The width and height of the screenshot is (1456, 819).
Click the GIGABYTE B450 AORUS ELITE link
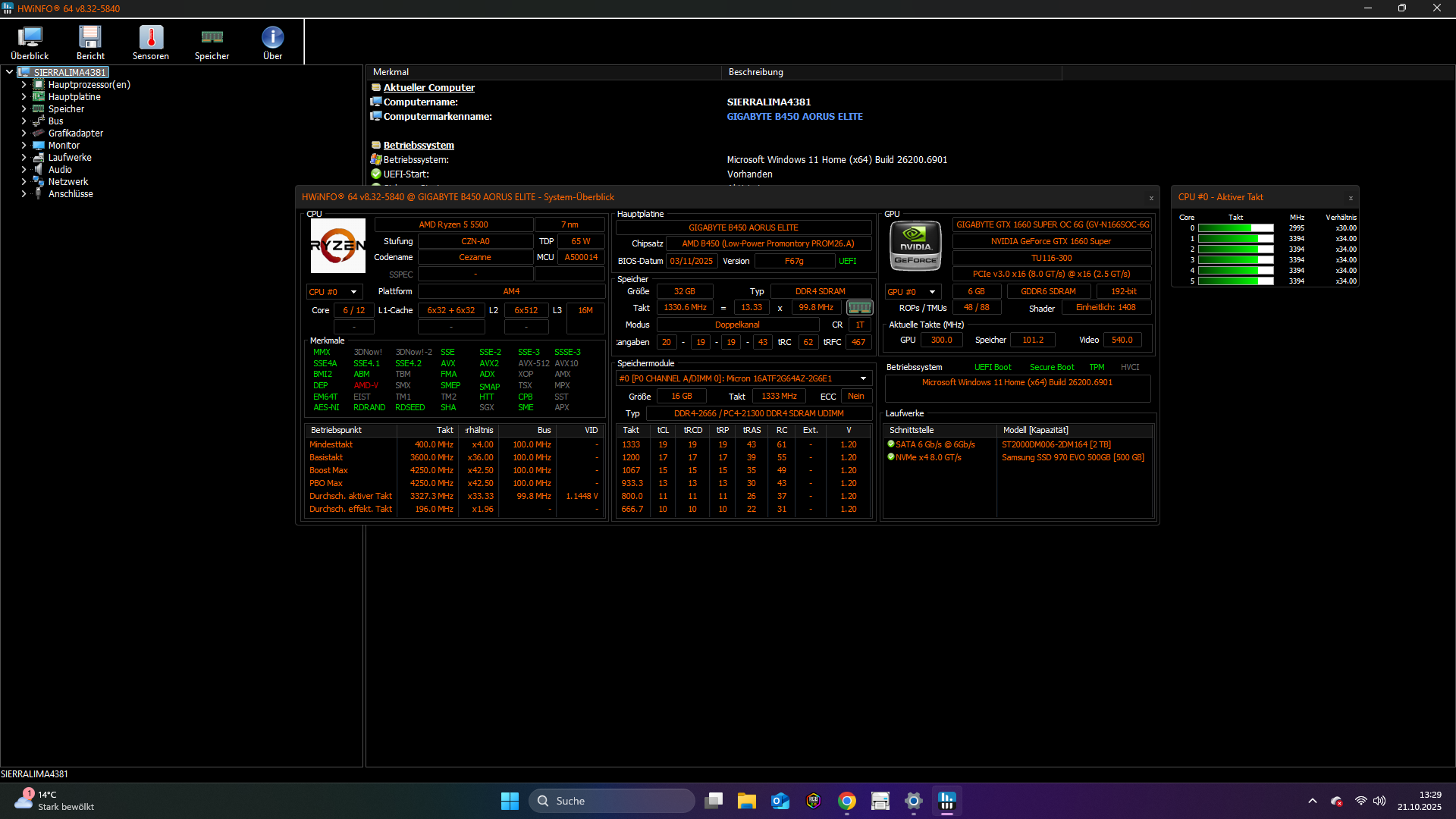(x=794, y=117)
